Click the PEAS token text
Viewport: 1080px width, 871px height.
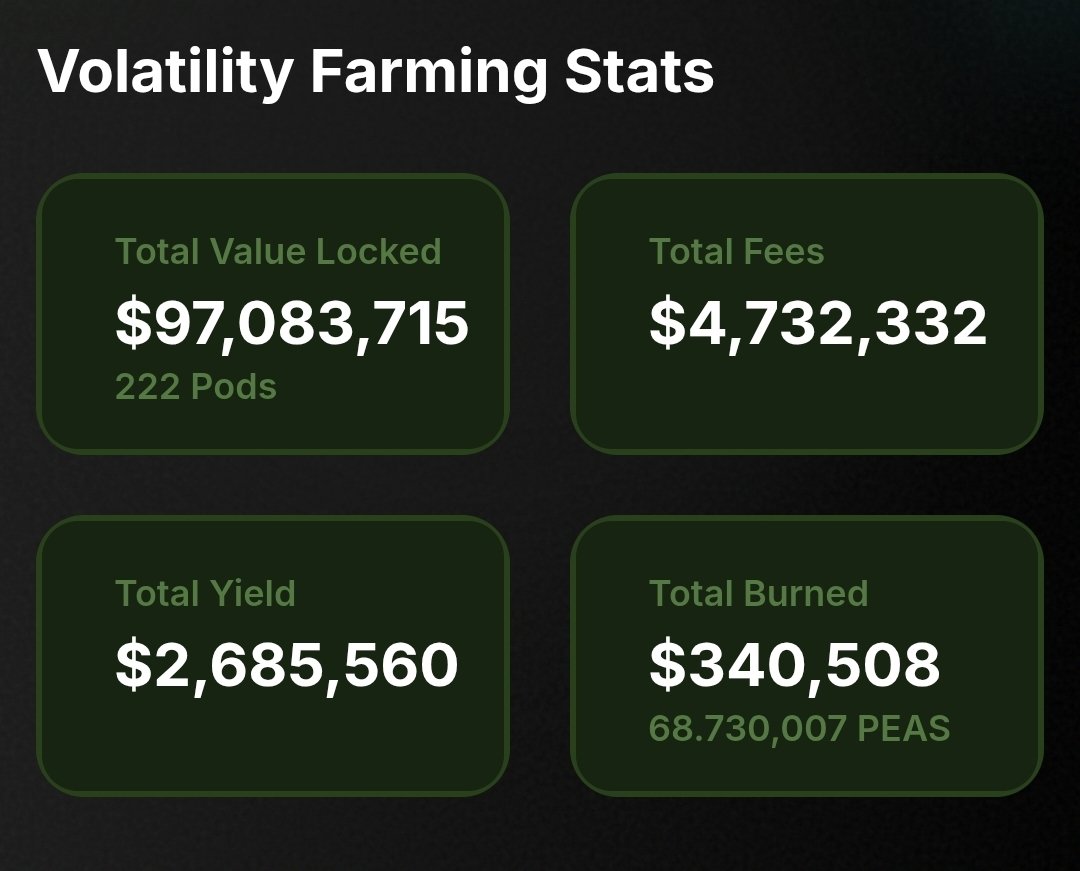(x=904, y=728)
